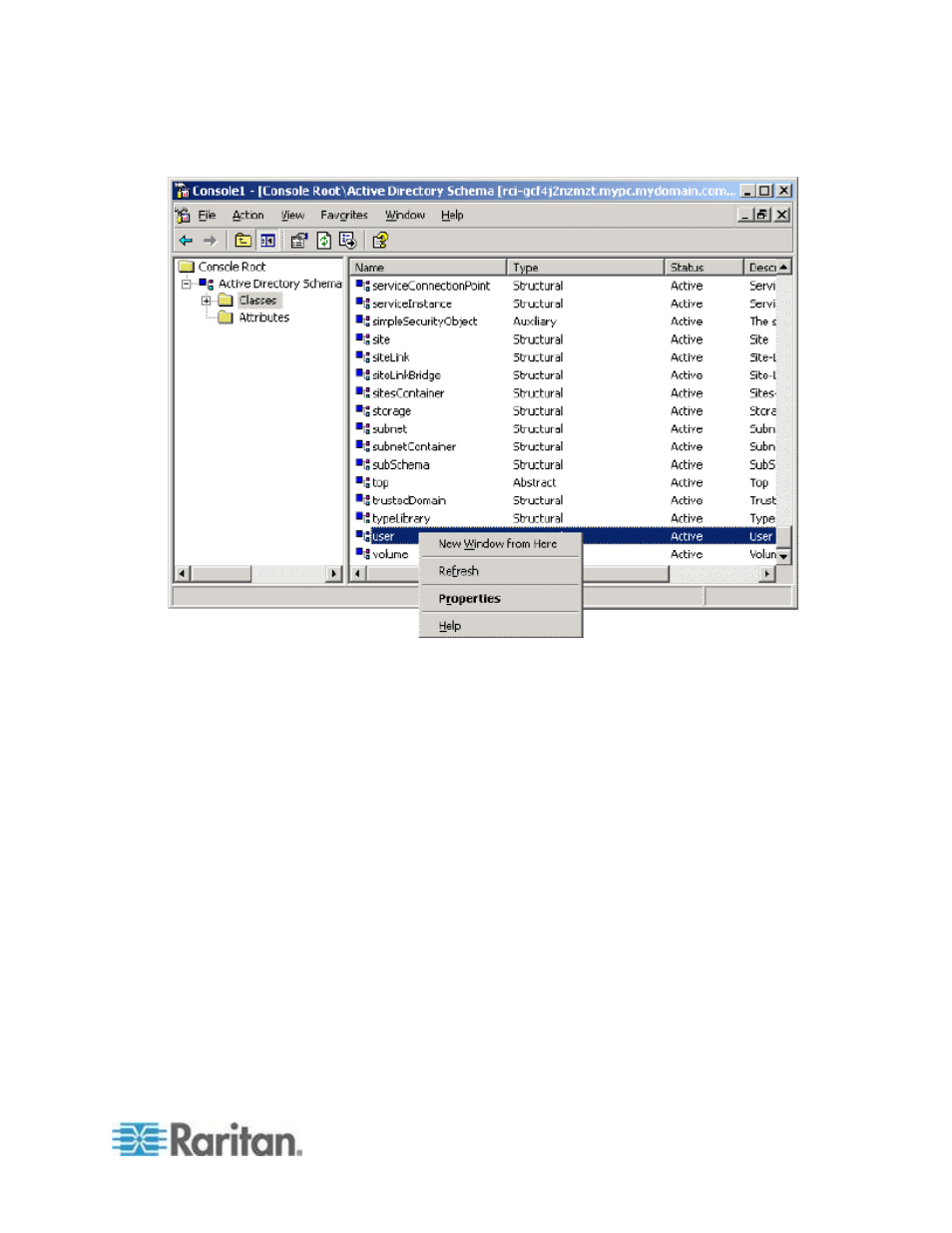
Task: Collapse the Active Directory Schema tree node
Action: 186,285
